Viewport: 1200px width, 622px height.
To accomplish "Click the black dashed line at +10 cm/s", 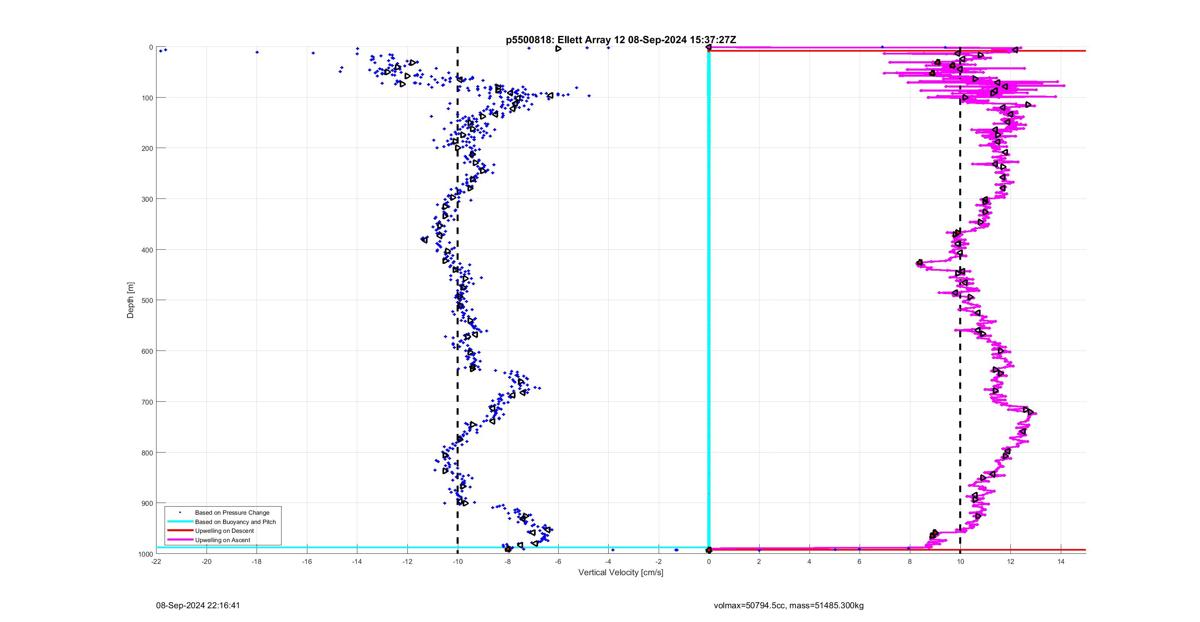I will (960, 300).
